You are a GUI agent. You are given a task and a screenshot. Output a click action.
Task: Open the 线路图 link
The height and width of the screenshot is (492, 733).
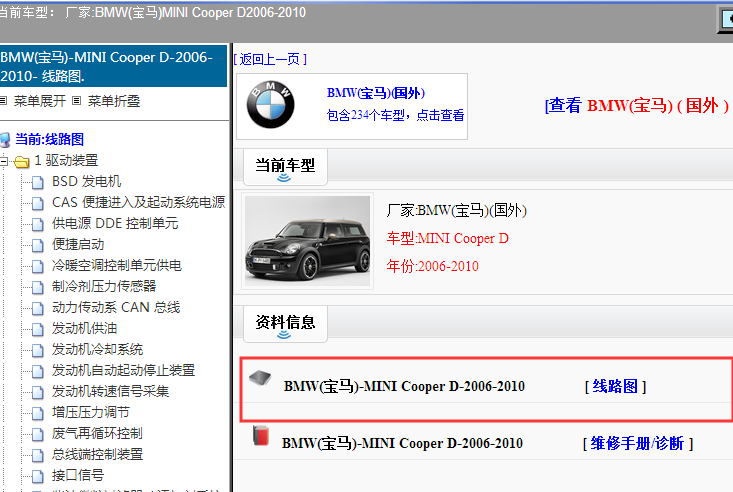click(615, 386)
